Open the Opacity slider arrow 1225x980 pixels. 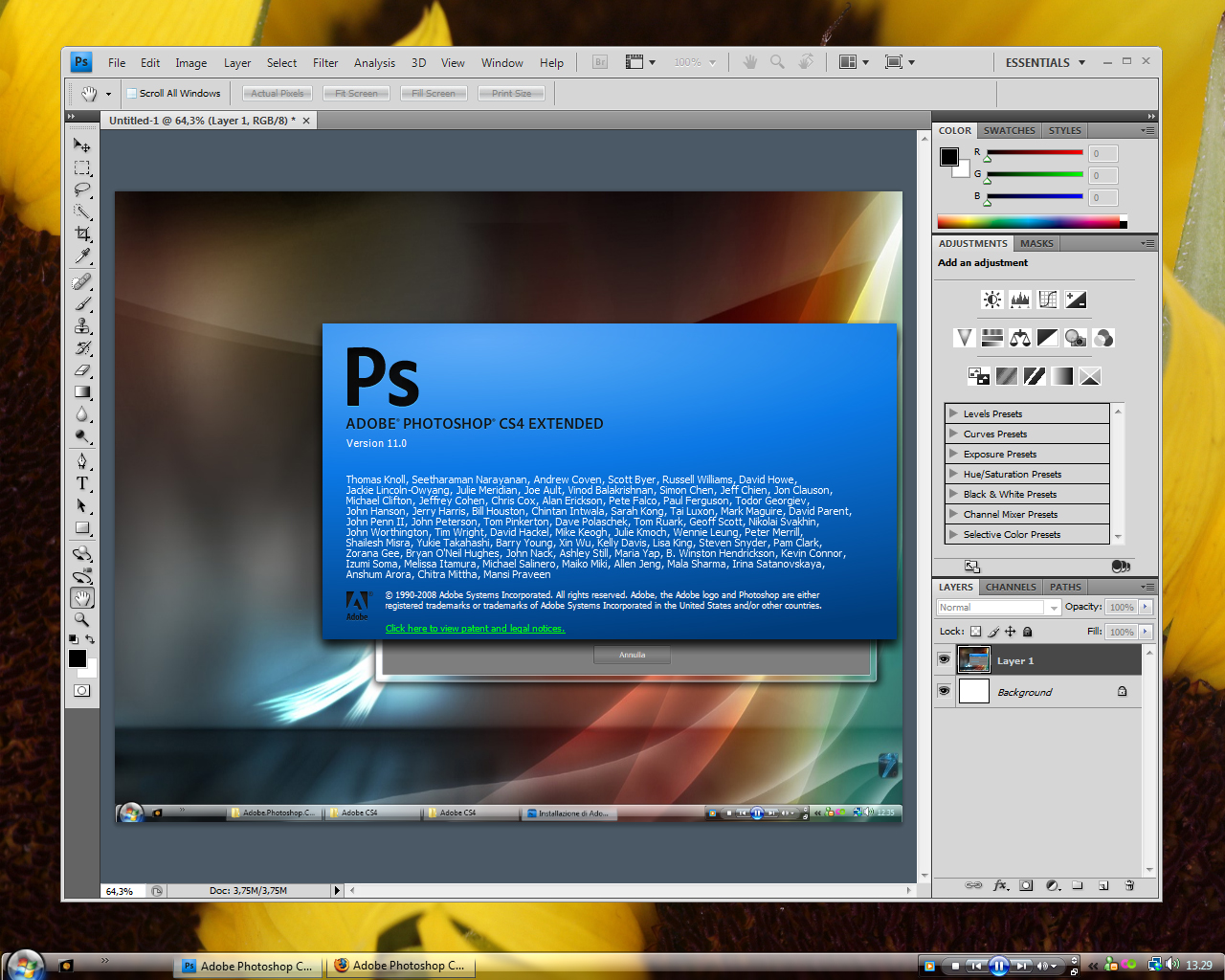point(1146,607)
